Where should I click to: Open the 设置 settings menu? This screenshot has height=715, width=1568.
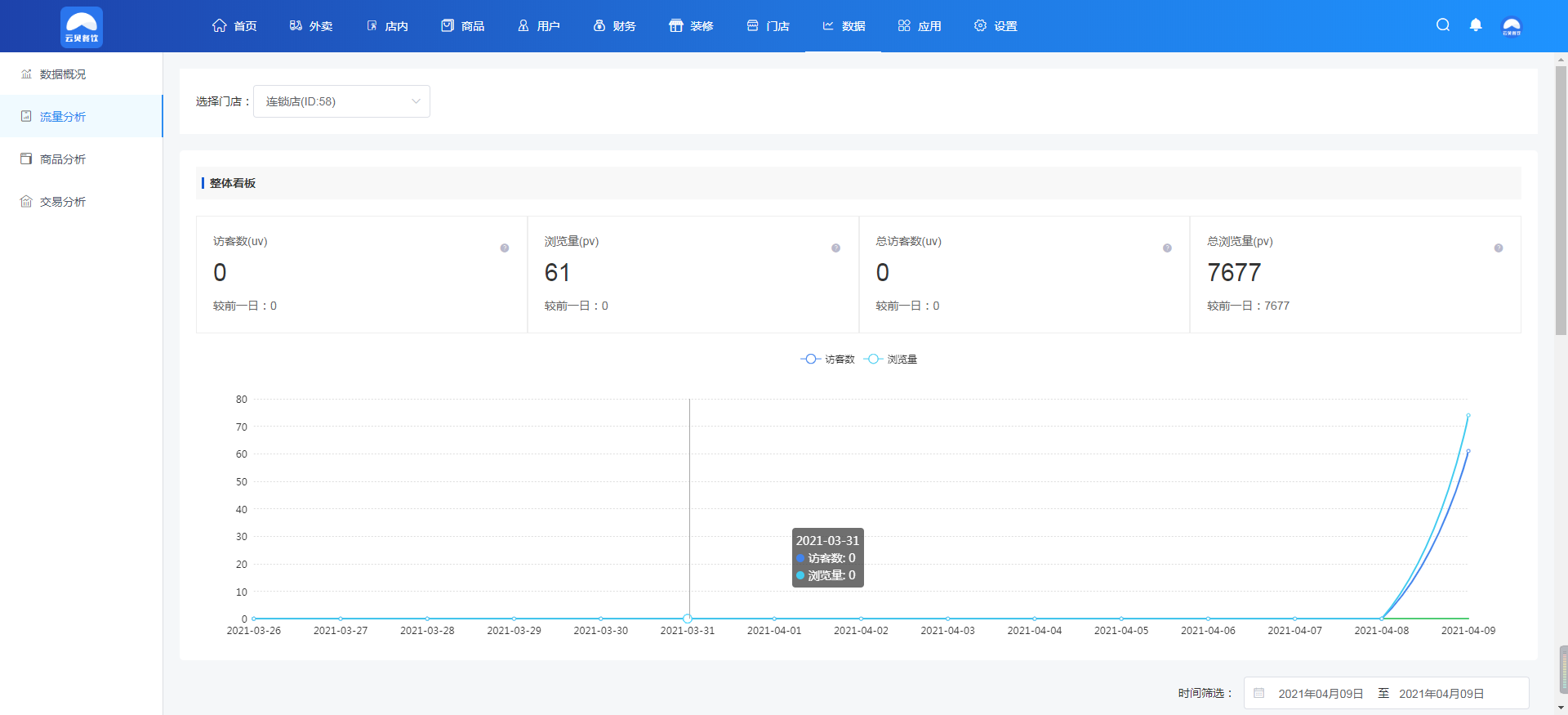tap(996, 26)
